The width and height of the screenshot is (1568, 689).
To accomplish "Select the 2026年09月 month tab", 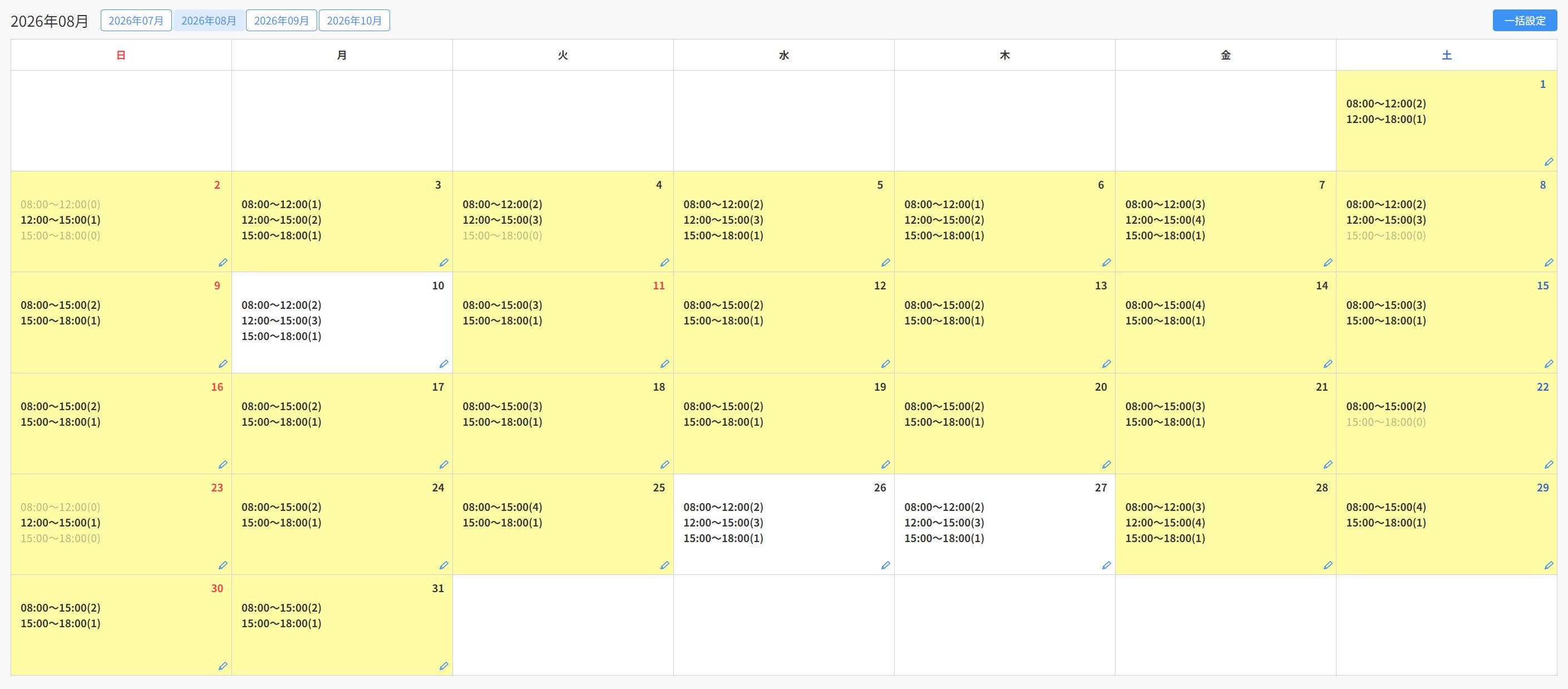I will point(281,21).
